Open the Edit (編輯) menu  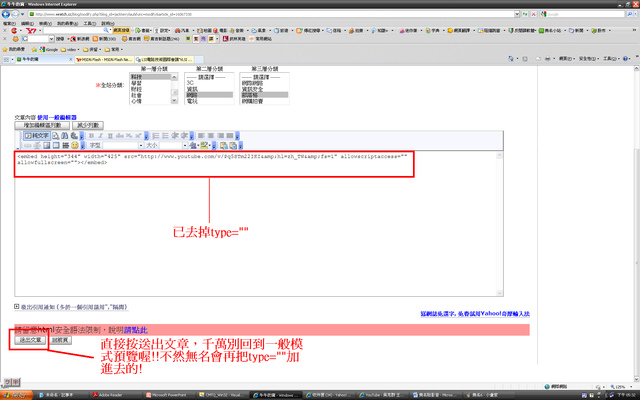coord(27,24)
